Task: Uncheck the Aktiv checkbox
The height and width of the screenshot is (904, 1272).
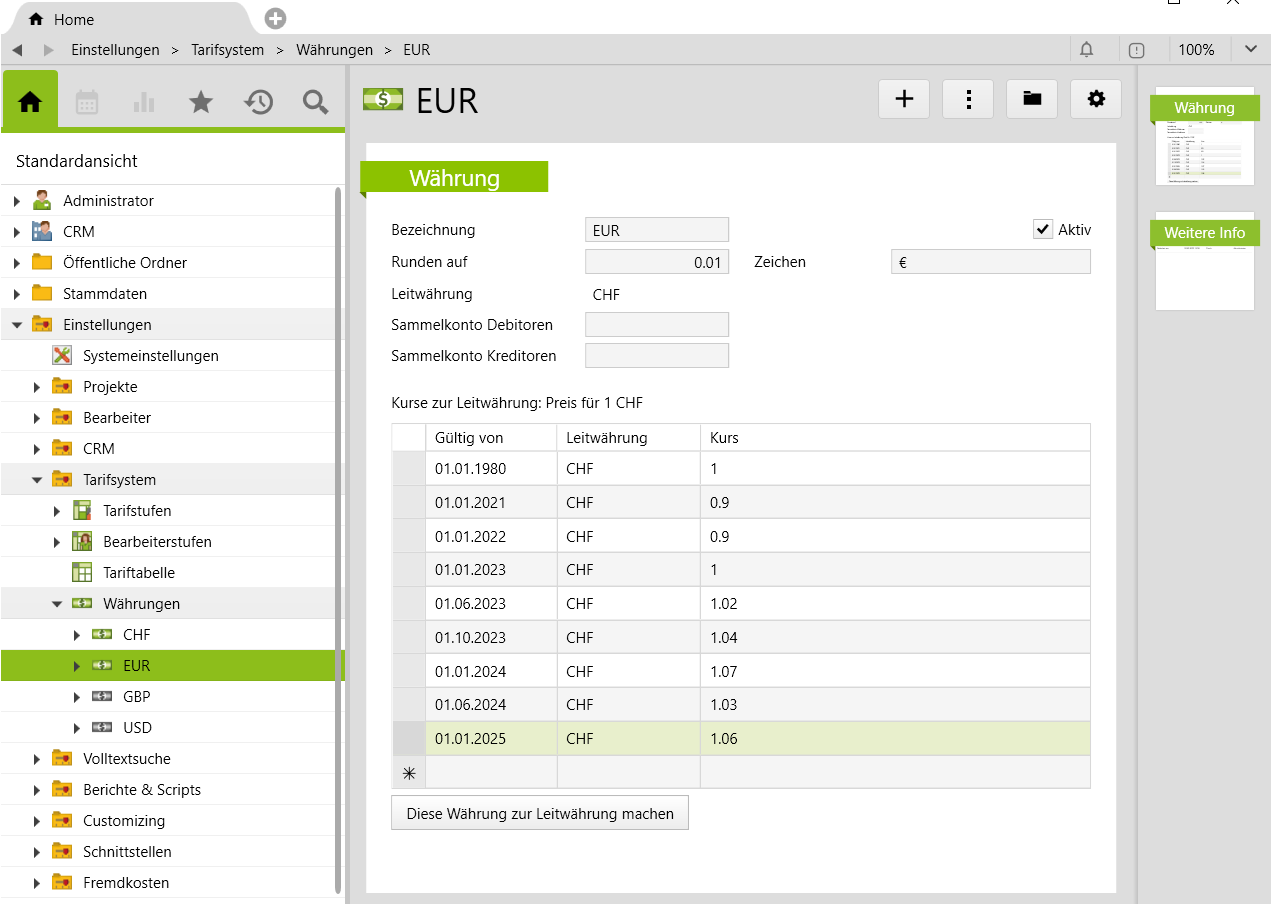Action: (1043, 230)
